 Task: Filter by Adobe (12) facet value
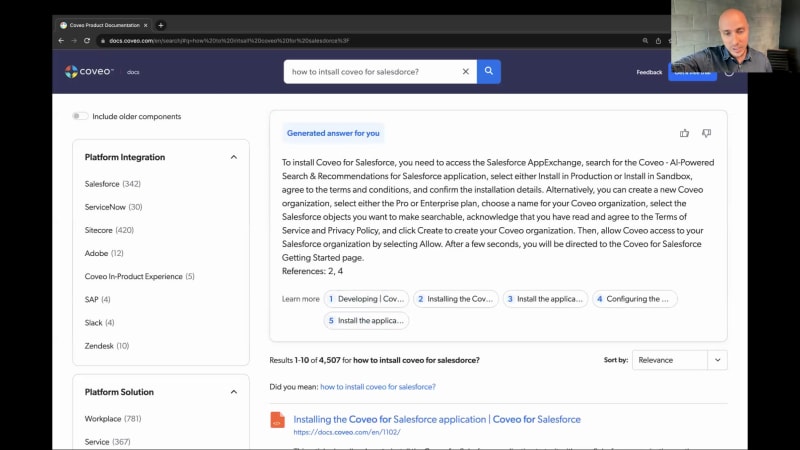coord(104,253)
